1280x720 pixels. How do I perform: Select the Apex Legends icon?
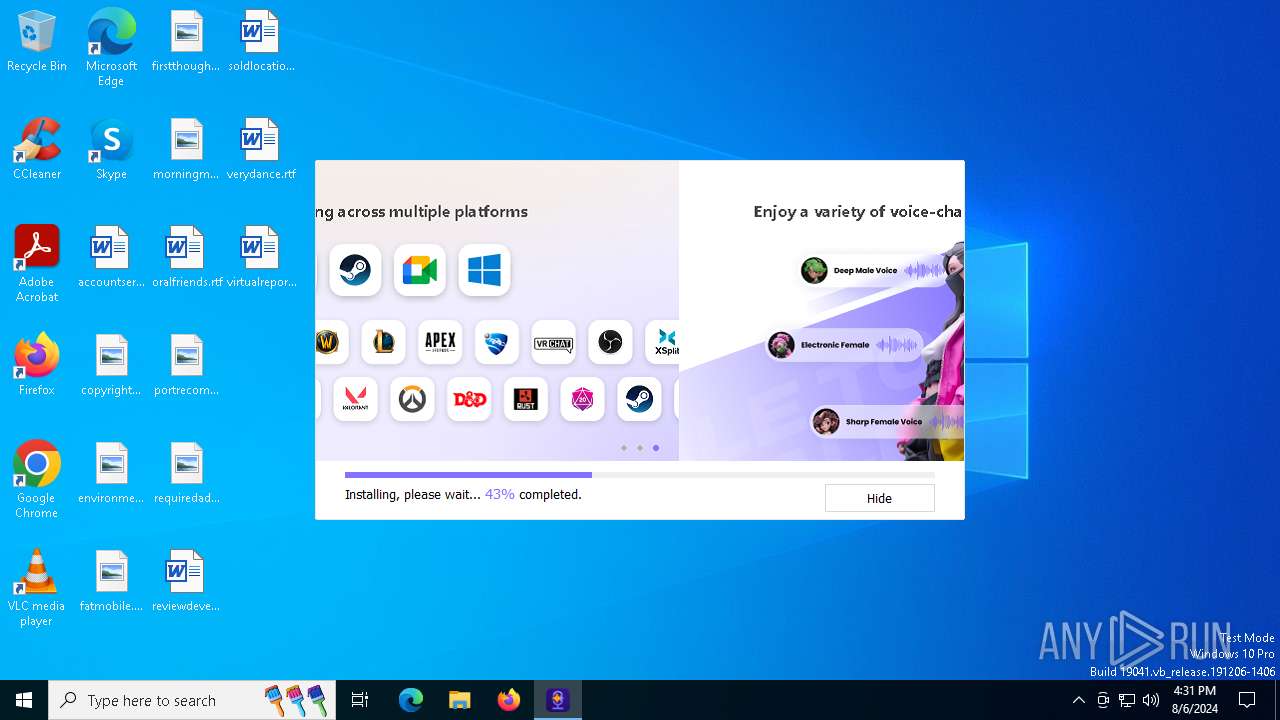click(440, 342)
